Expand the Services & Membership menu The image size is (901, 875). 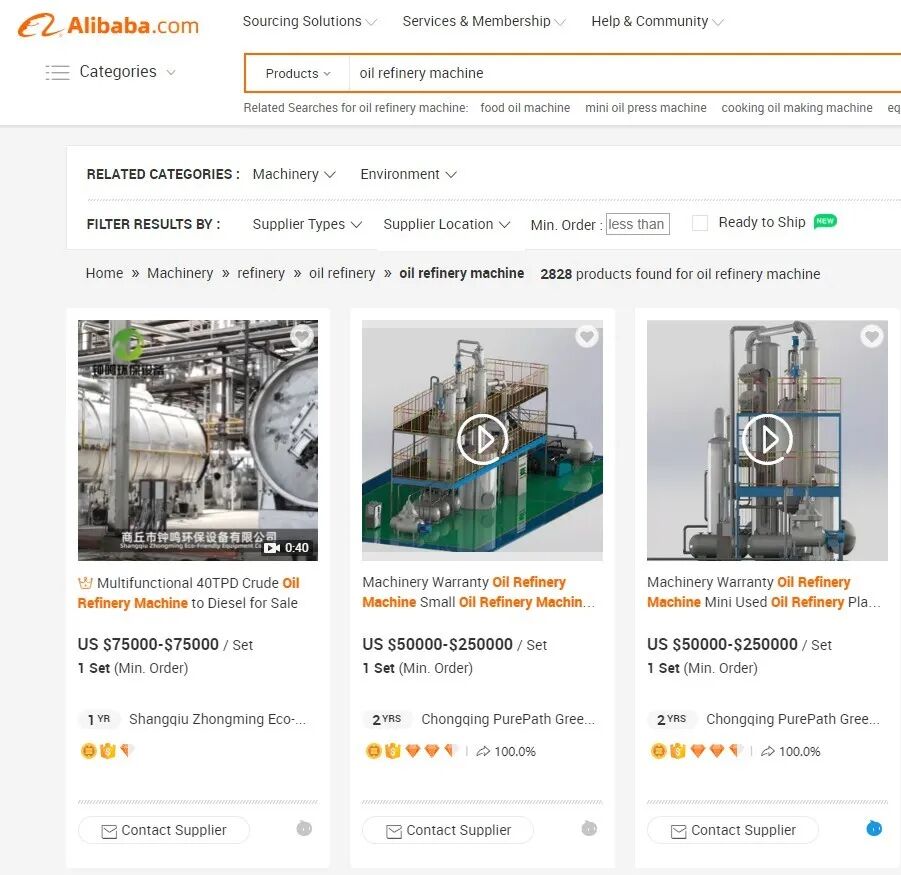(x=484, y=21)
